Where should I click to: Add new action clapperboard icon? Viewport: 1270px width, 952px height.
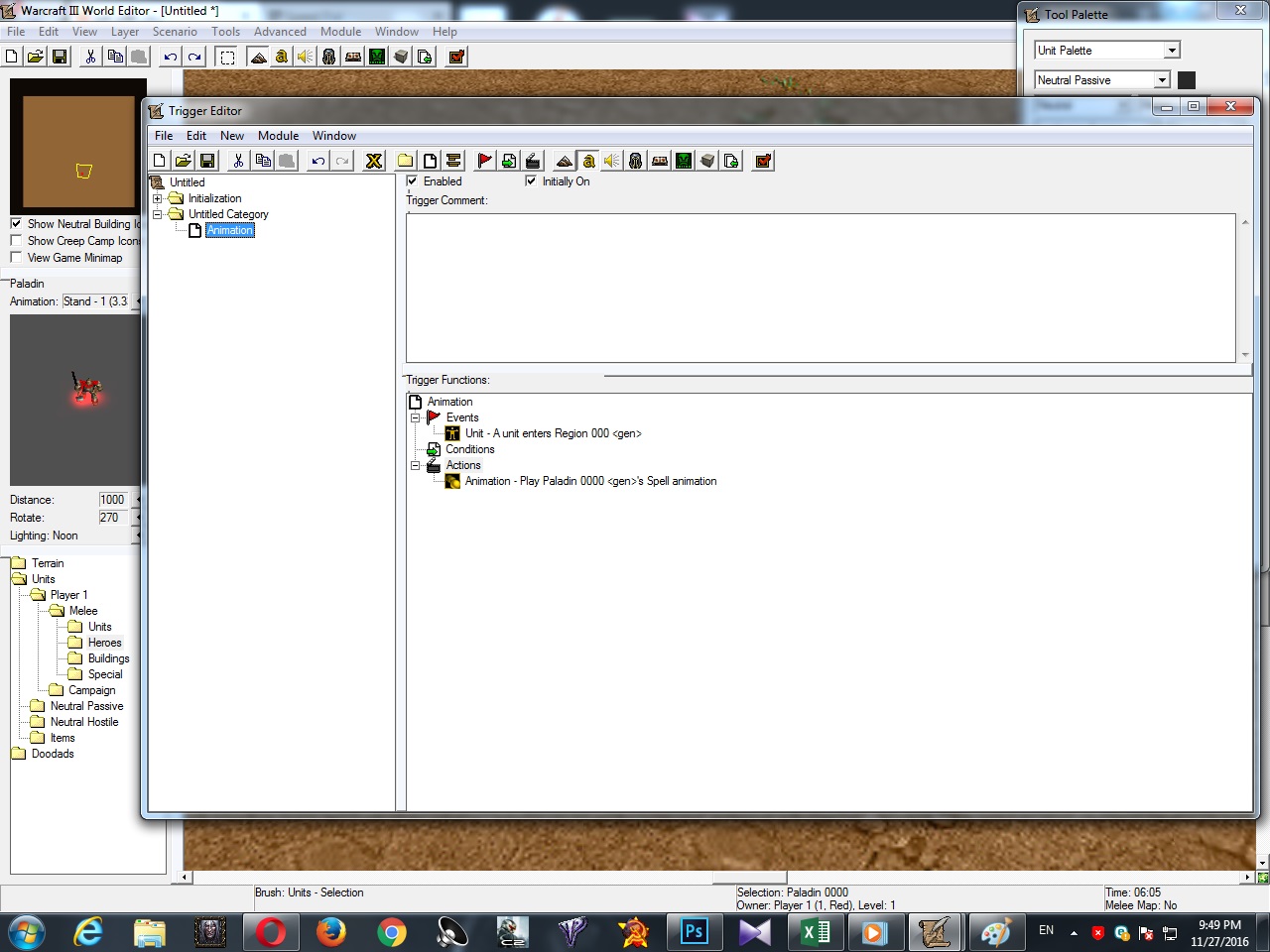533,161
